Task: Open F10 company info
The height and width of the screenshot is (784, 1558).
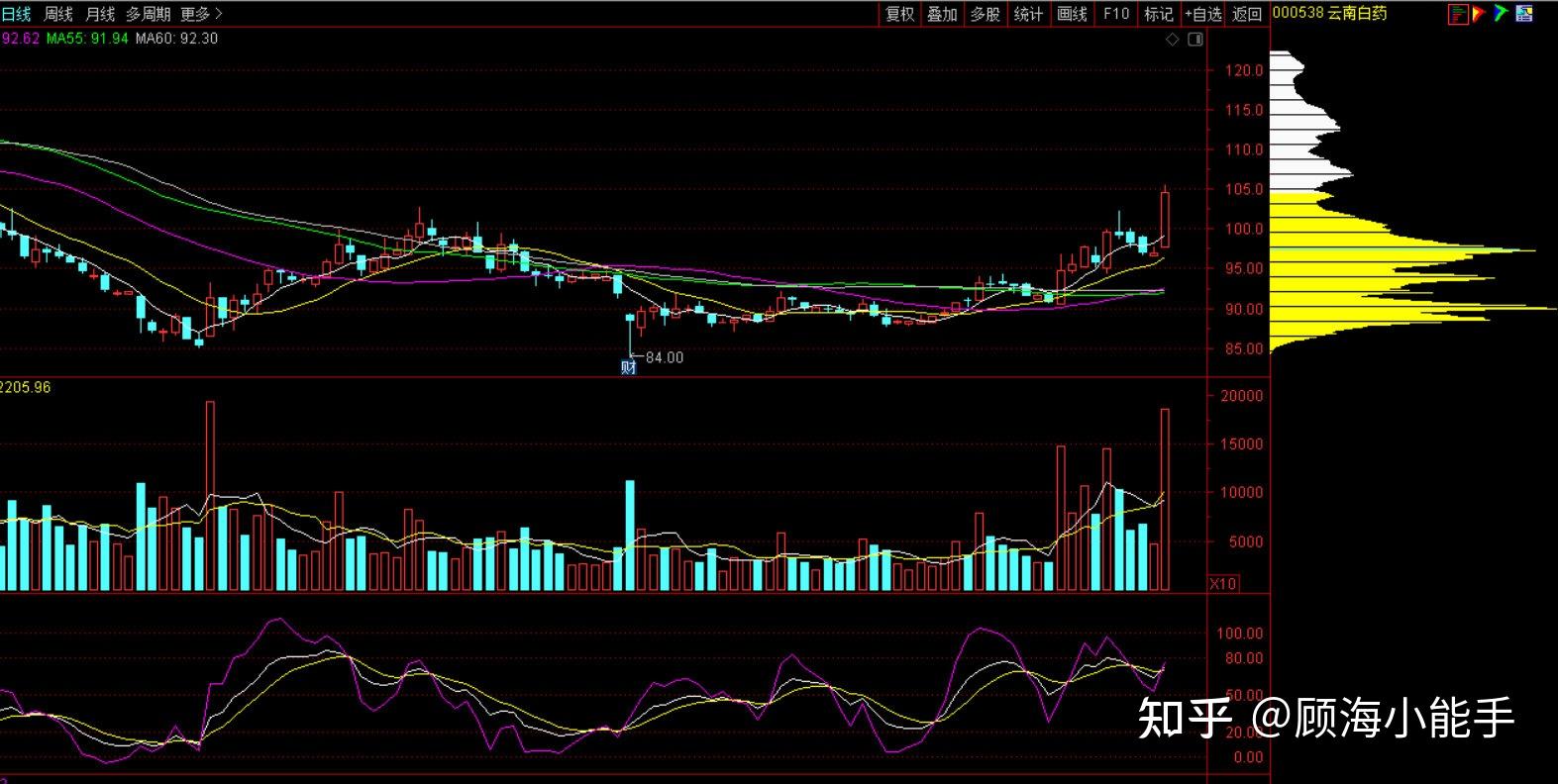Action: [1116, 14]
